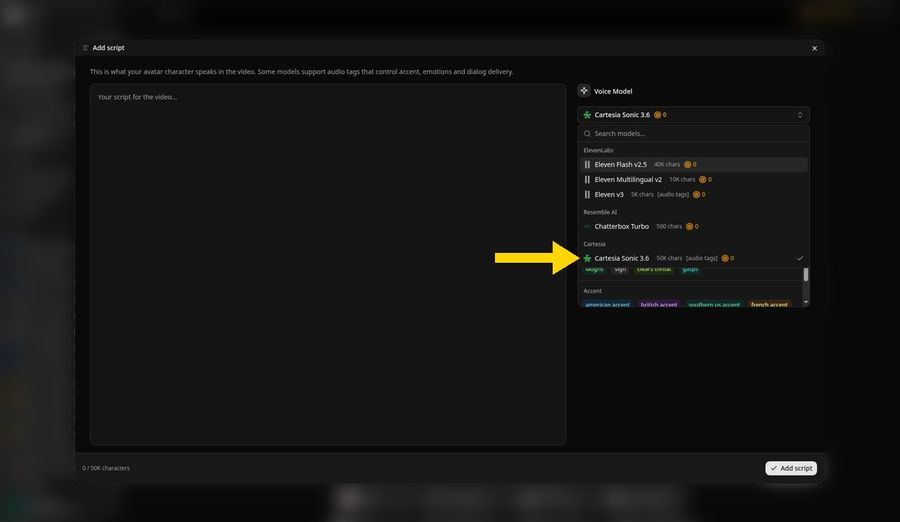Click the Eleven Multilingual v2 logo icon

tap(587, 179)
